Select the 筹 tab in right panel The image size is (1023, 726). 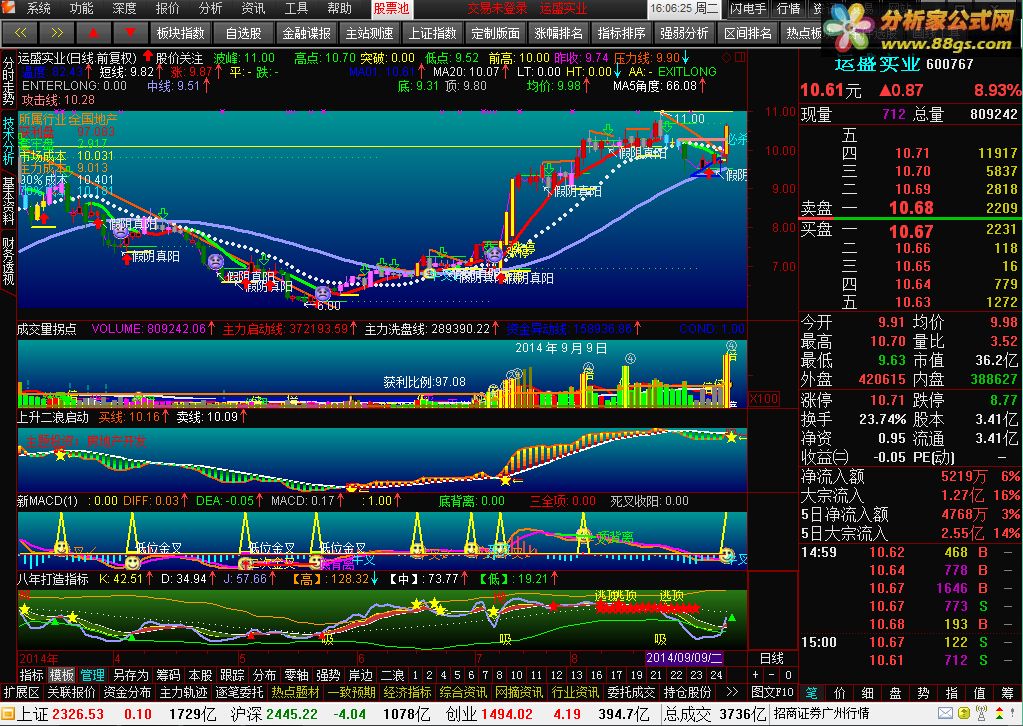point(1008,693)
